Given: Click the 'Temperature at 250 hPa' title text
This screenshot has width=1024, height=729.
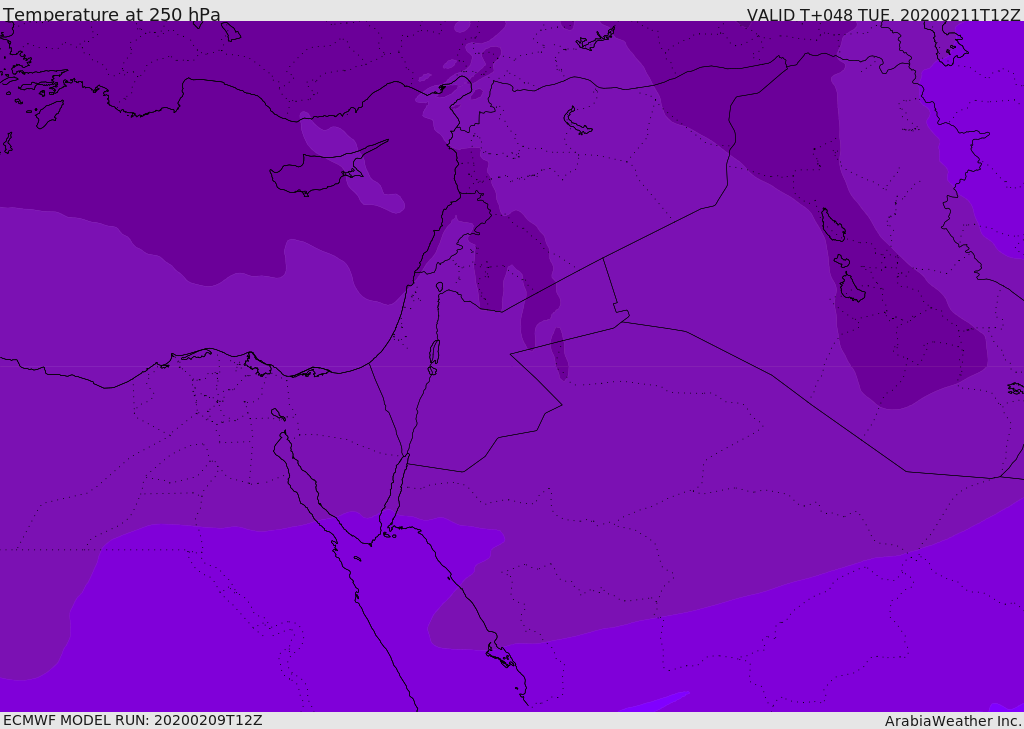Looking at the screenshot, I should point(112,14).
